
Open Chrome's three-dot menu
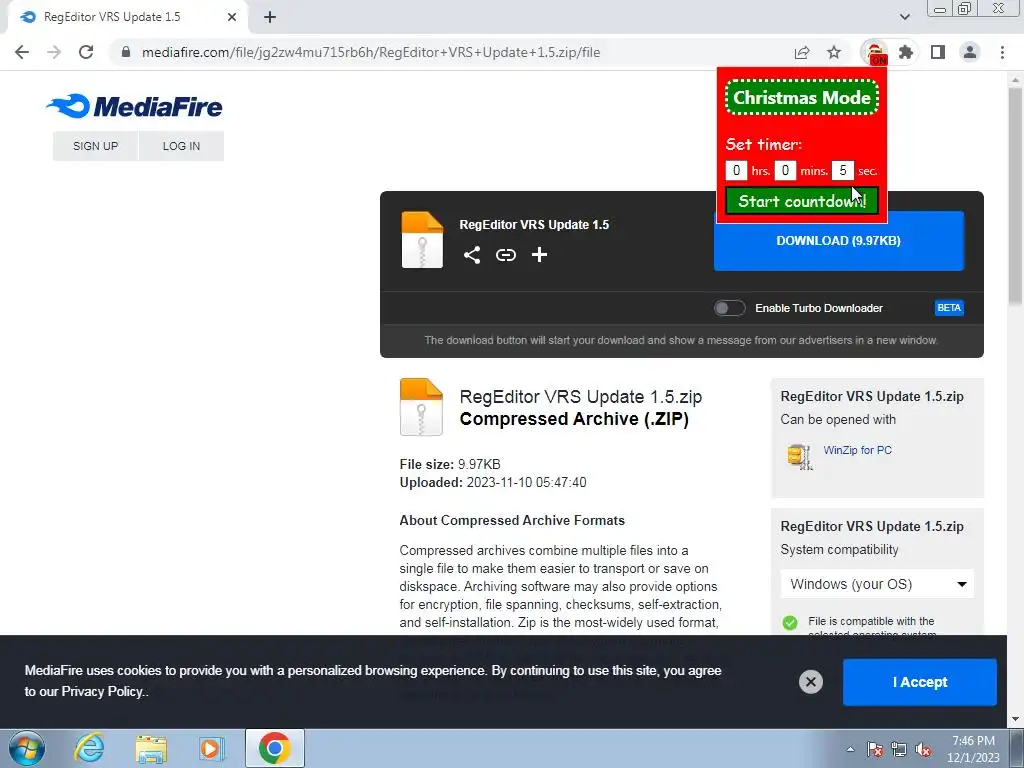pos(1002,52)
